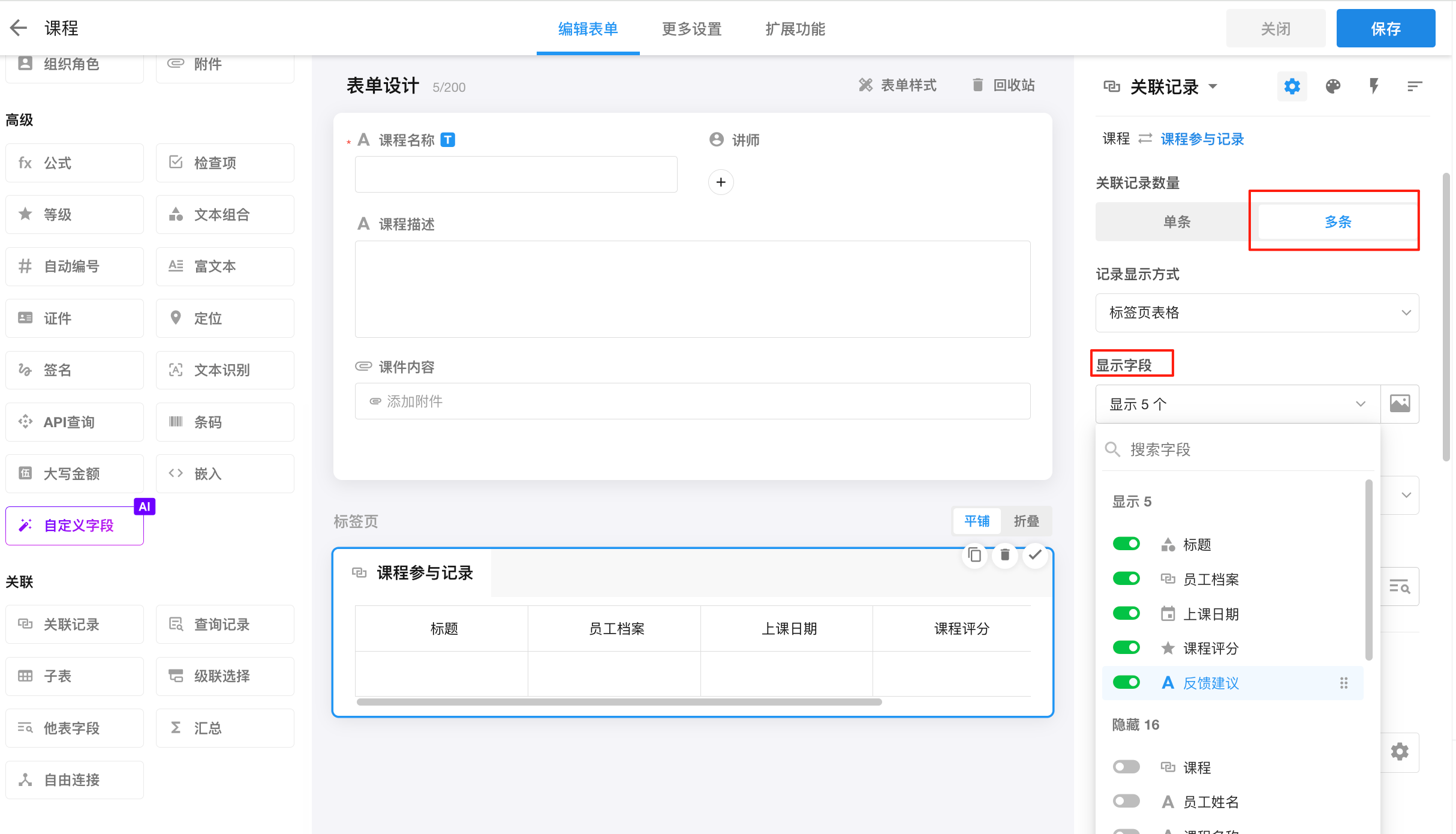Open the 标签页表格 display mode dropdown
The height and width of the screenshot is (834, 1456).
pos(1257,313)
